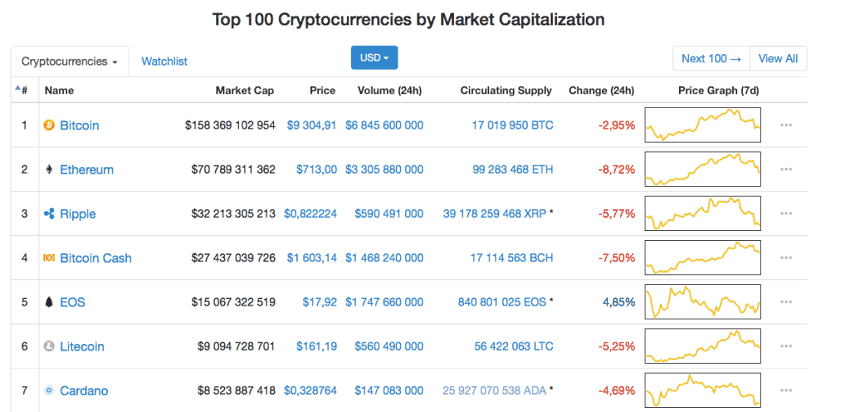Open the three-dot menu for Bitcoin row
This screenshot has height=412, width=850.
[x=786, y=126]
